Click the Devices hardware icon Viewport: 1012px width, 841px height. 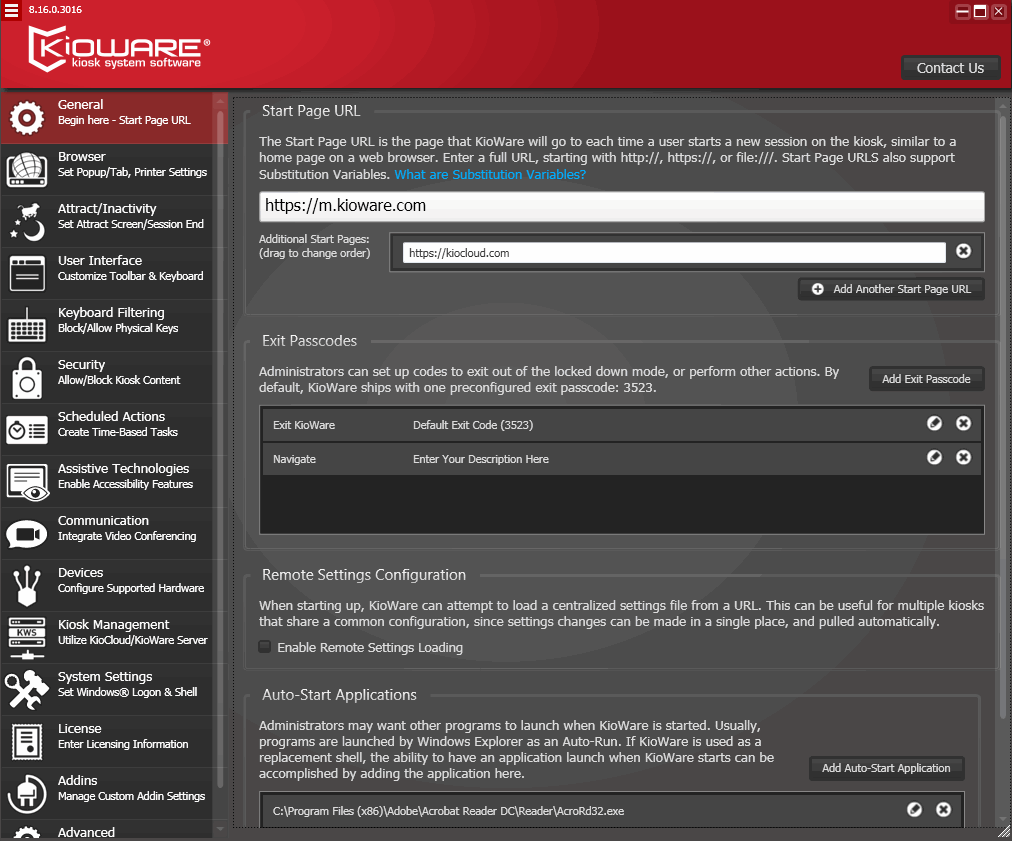click(26, 586)
